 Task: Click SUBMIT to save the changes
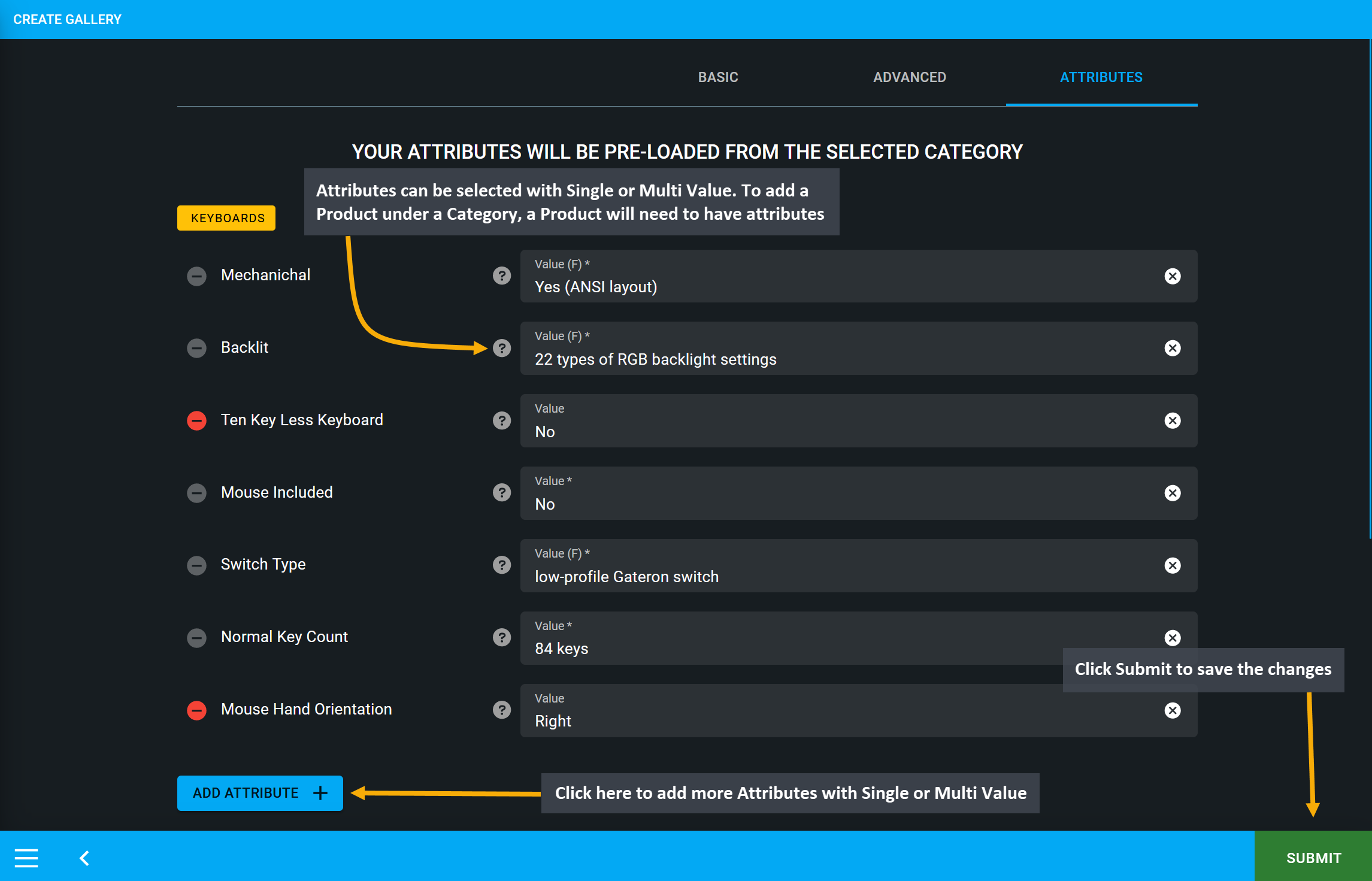click(1314, 857)
